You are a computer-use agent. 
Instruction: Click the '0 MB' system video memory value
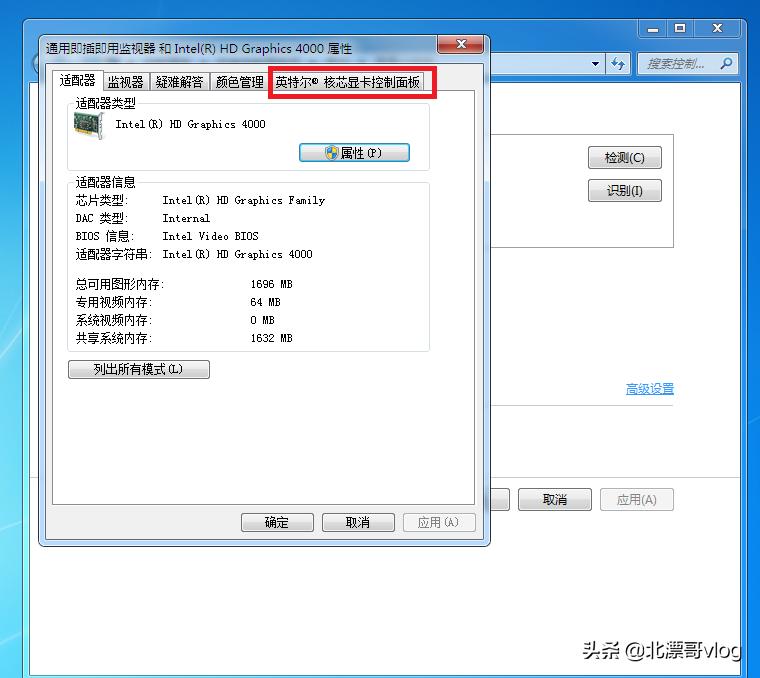click(262, 320)
